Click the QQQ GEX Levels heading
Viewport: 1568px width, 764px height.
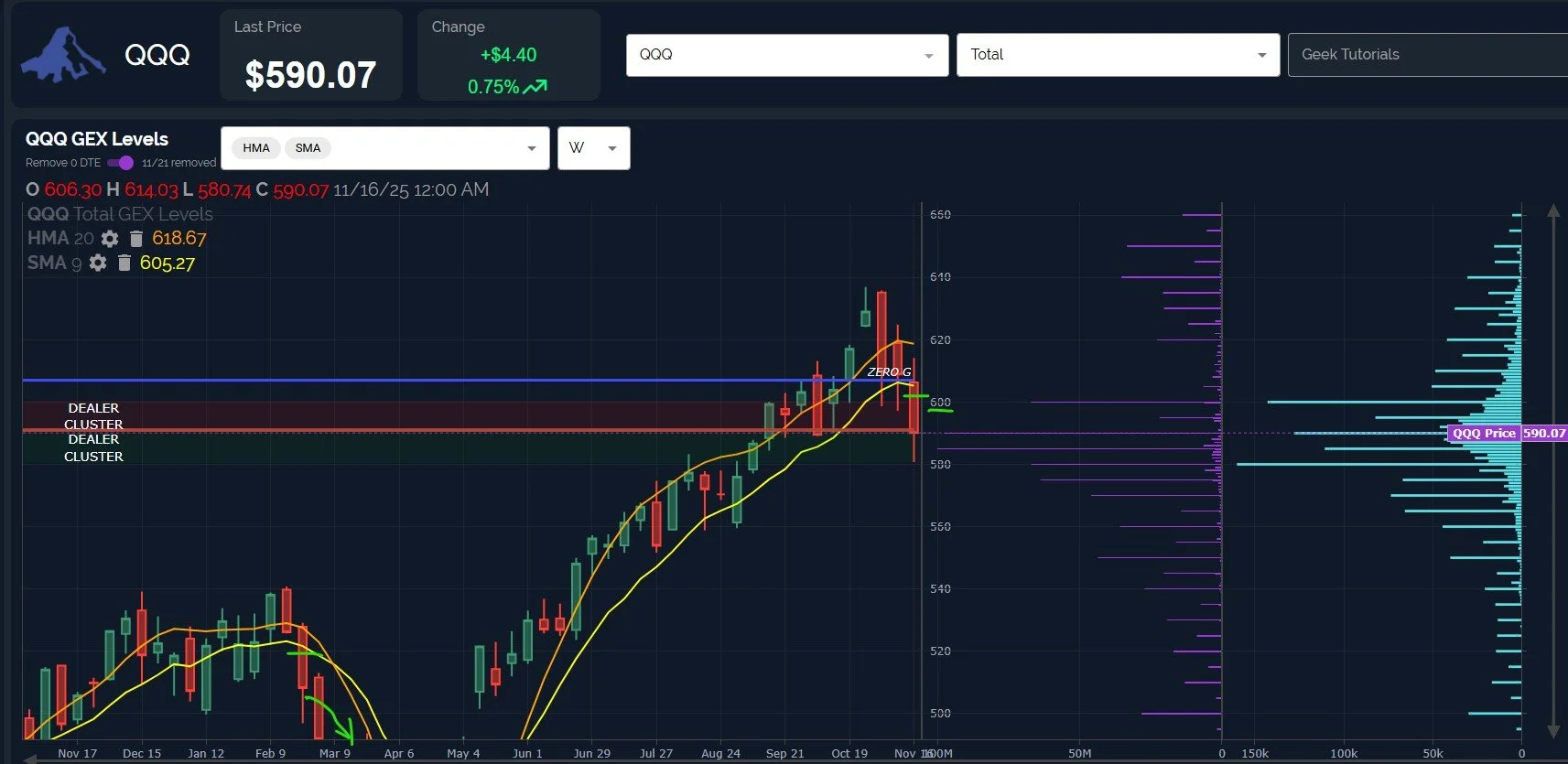(97, 139)
